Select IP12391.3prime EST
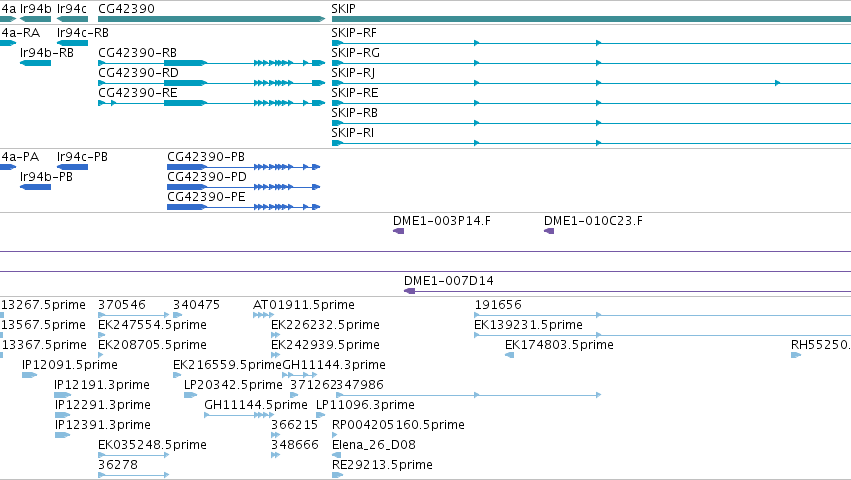The width and height of the screenshot is (851, 480). tap(62, 435)
